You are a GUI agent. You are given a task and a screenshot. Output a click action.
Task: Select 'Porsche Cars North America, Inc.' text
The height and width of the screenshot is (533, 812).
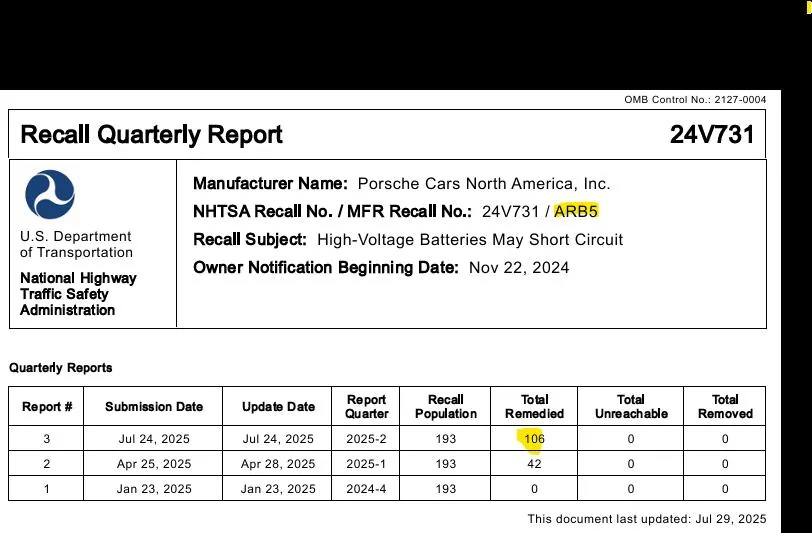(x=484, y=184)
